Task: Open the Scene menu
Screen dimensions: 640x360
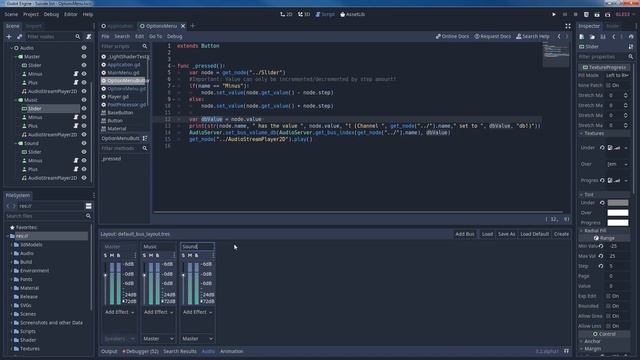Action: click(11, 14)
